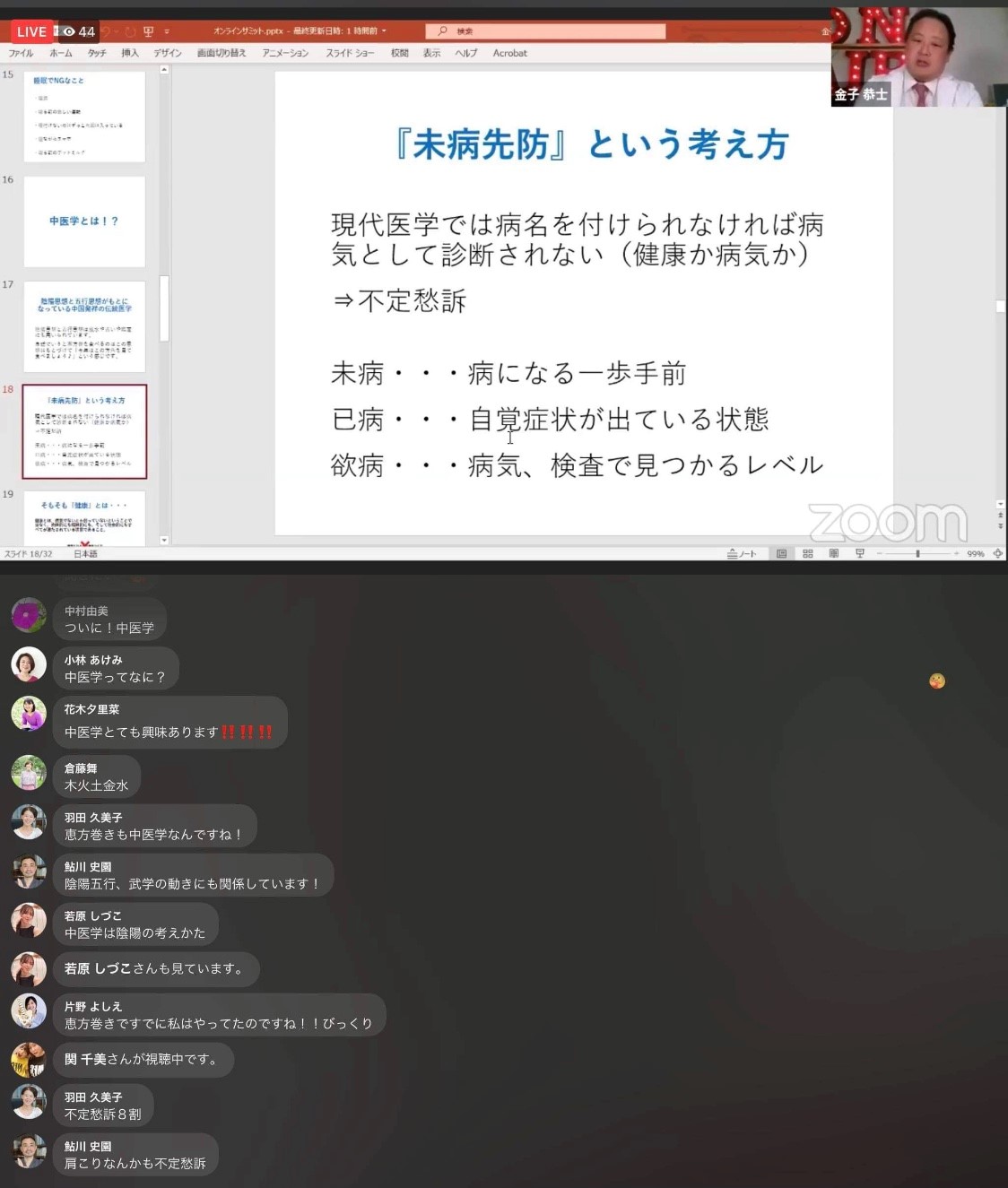Viewport: 1008px width, 1188px height.
Task: Start Slide Show from status bar icon
Action: (x=859, y=554)
